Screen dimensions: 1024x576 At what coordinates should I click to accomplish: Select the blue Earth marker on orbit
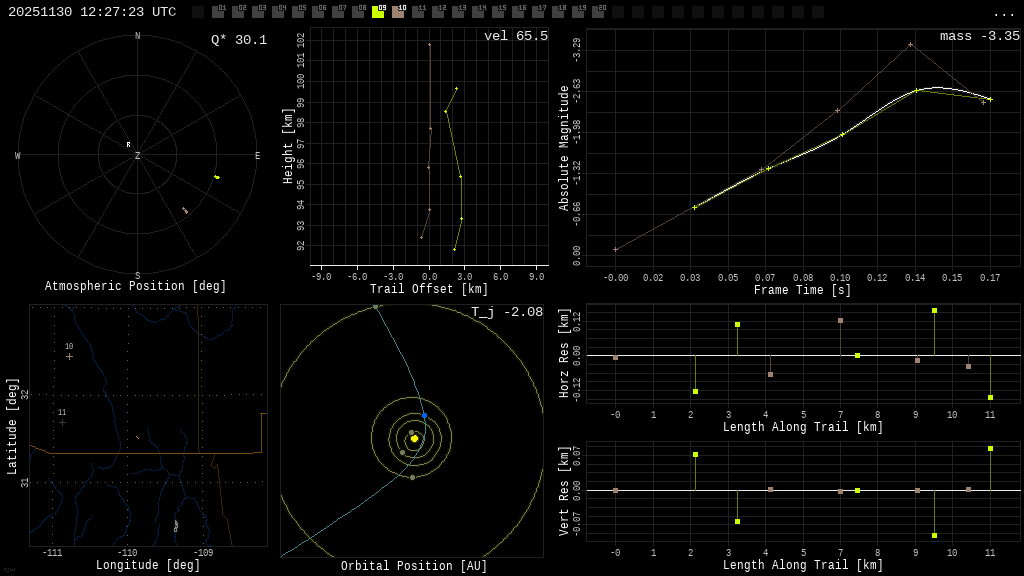point(424,415)
